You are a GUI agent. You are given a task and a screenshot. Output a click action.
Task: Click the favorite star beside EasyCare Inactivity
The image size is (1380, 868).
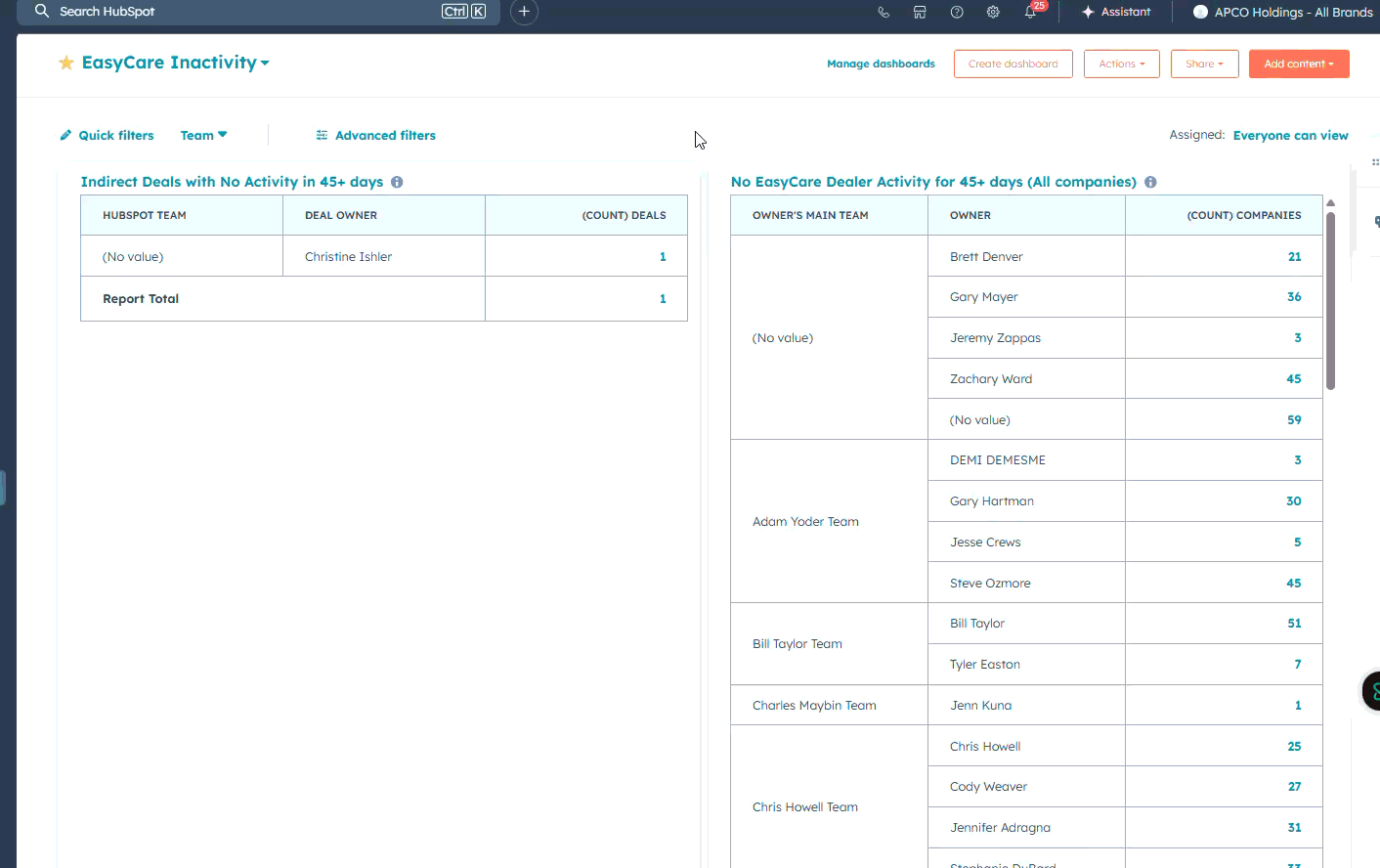click(x=66, y=63)
